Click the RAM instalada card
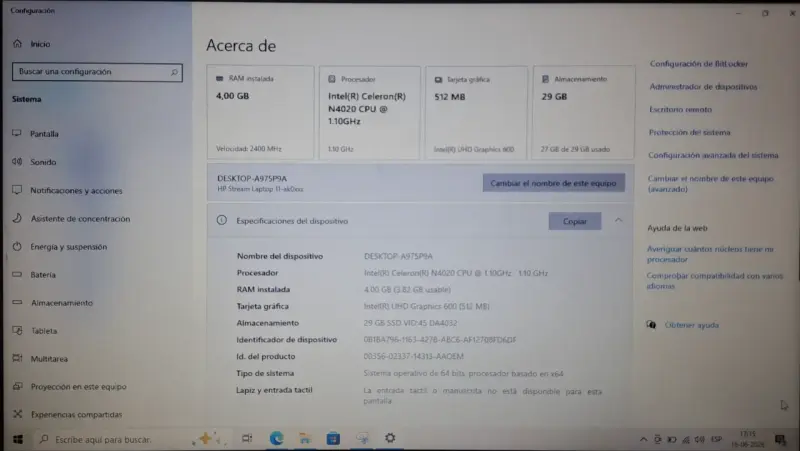 260,112
